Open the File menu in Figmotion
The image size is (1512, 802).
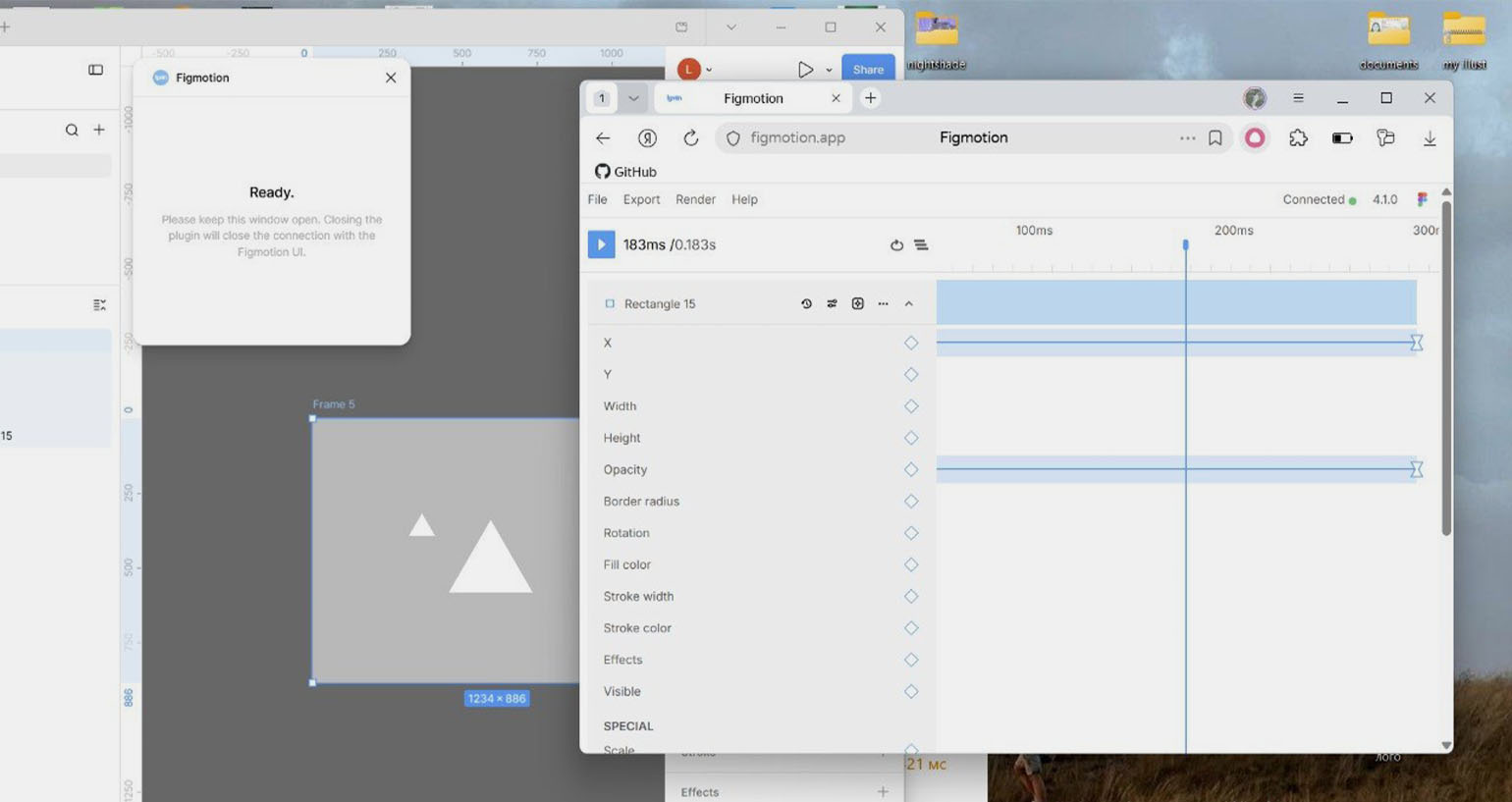[x=597, y=199]
